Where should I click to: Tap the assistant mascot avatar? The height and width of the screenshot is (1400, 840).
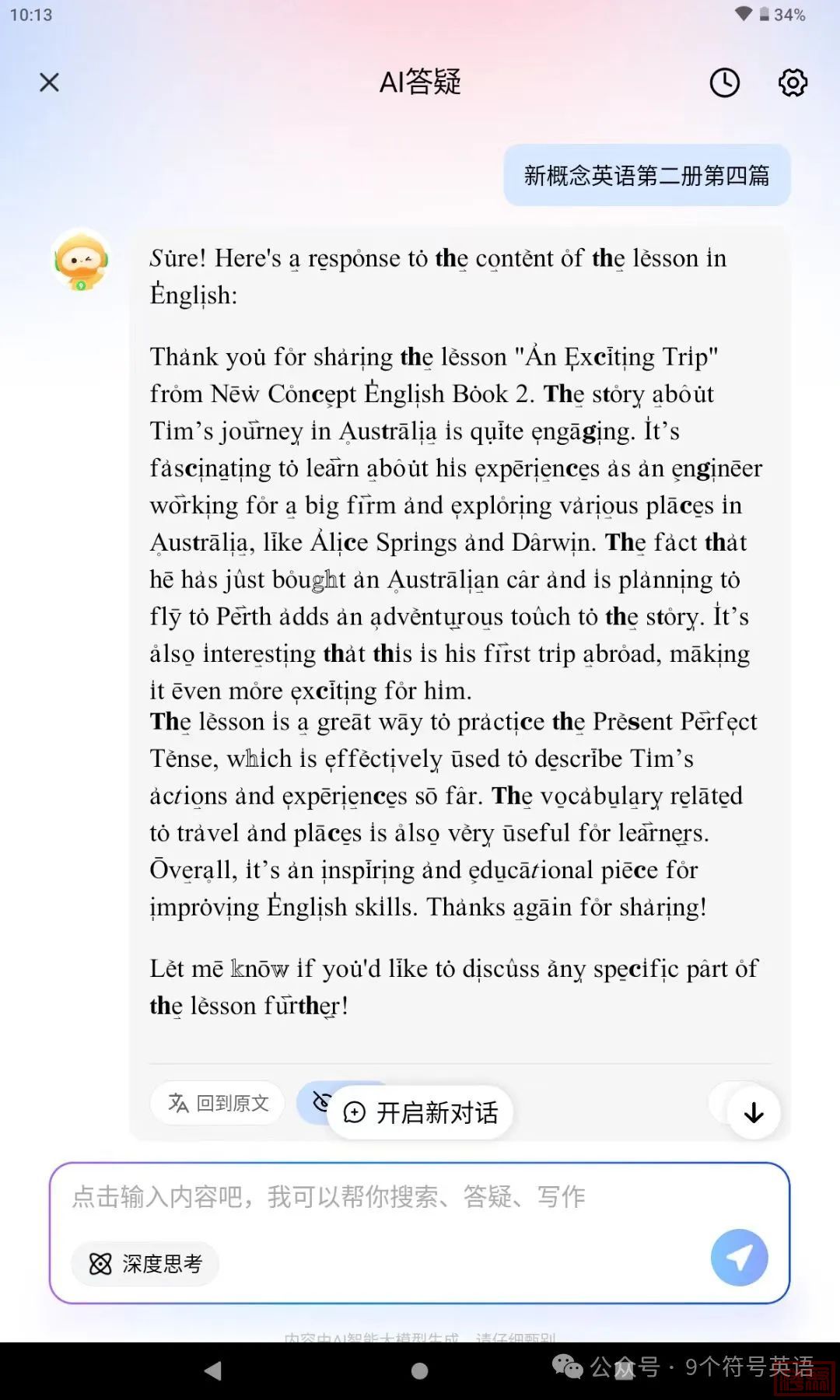coord(81,260)
